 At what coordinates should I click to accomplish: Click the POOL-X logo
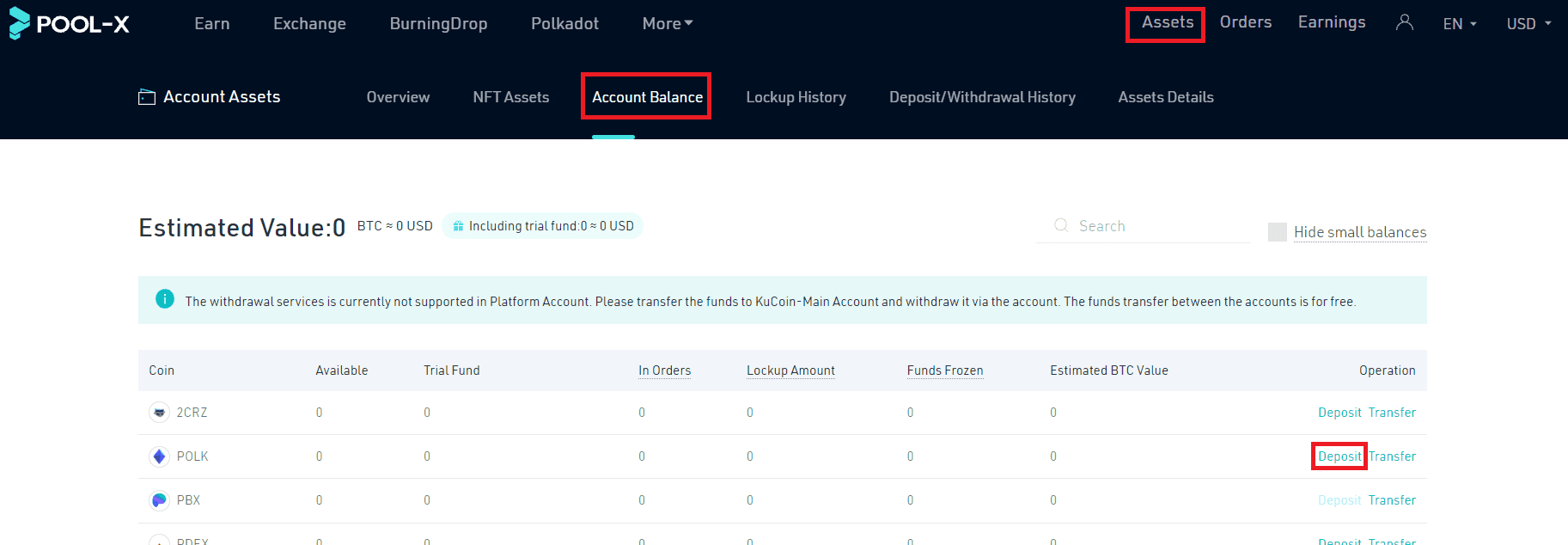click(x=69, y=23)
